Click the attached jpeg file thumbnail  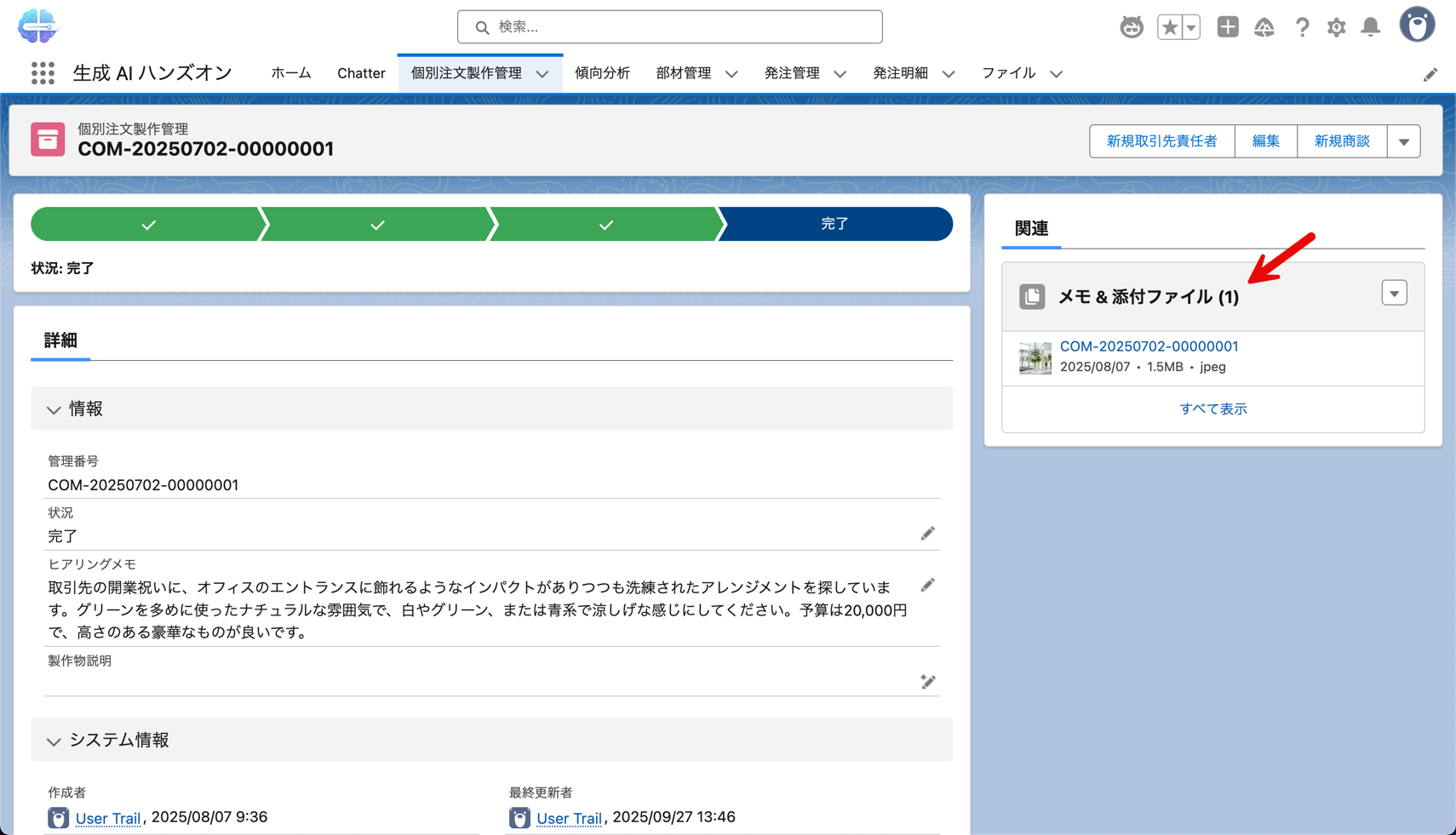pos(1035,357)
